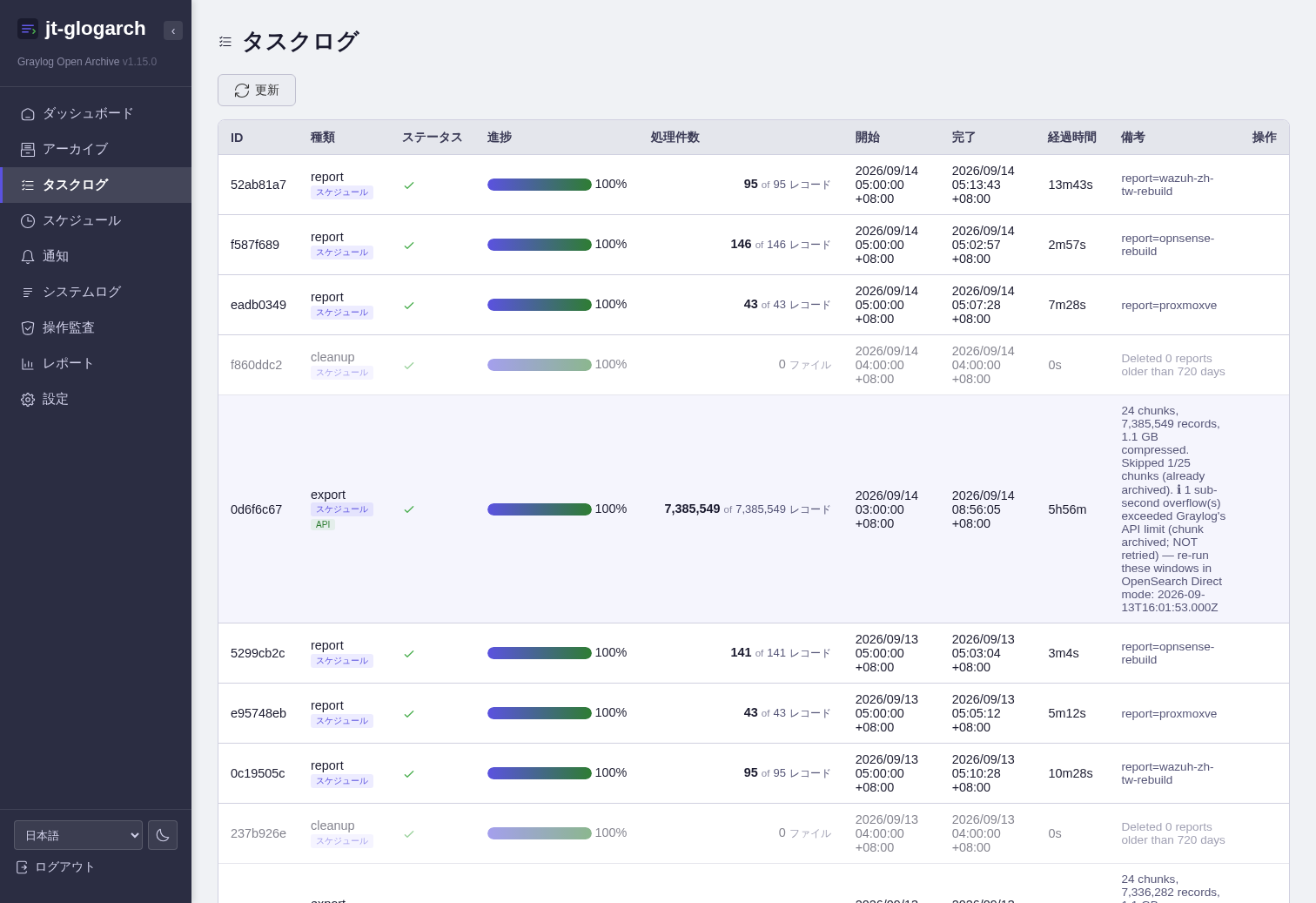Click the dashboard home icon

tap(28, 114)
